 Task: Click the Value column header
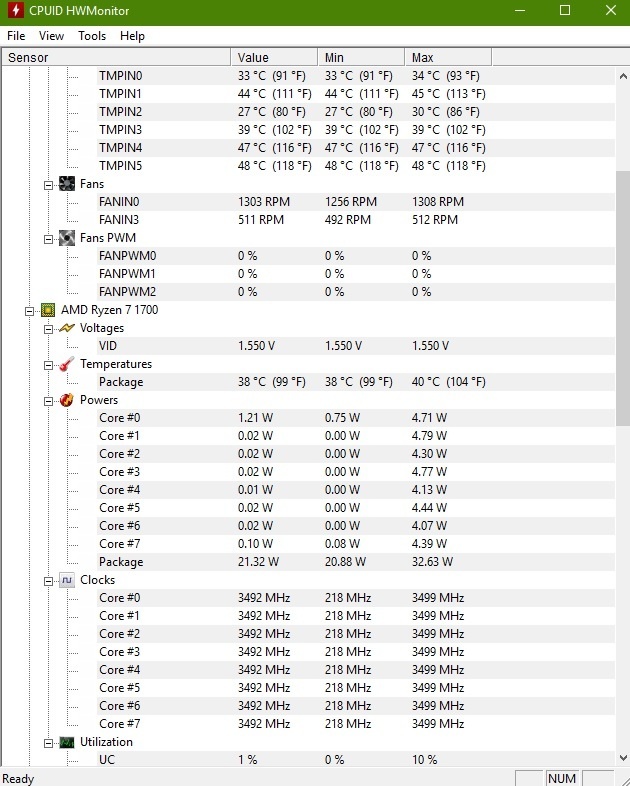tap(273, 57)
